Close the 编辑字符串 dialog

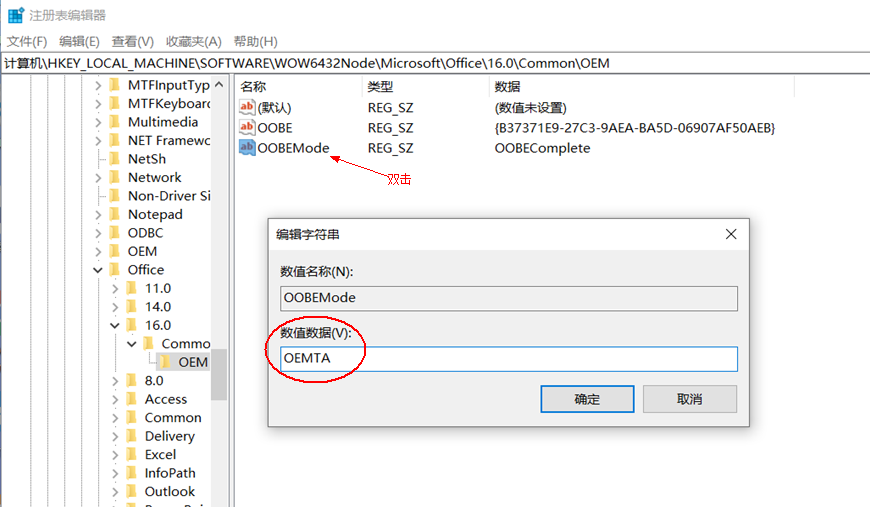(731, 234)
